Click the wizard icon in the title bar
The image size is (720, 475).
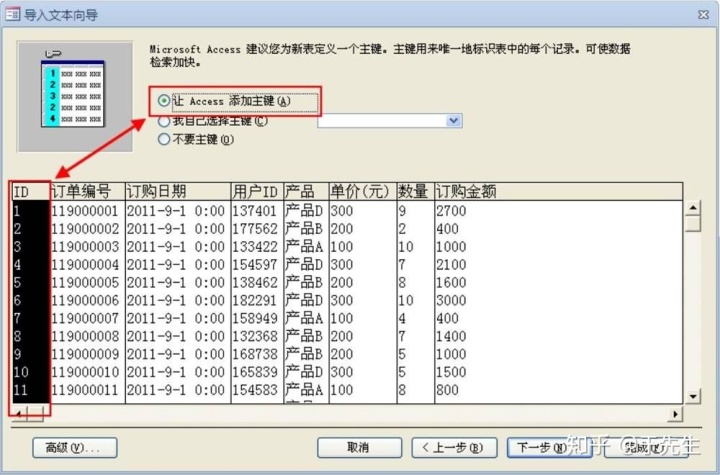12,14
